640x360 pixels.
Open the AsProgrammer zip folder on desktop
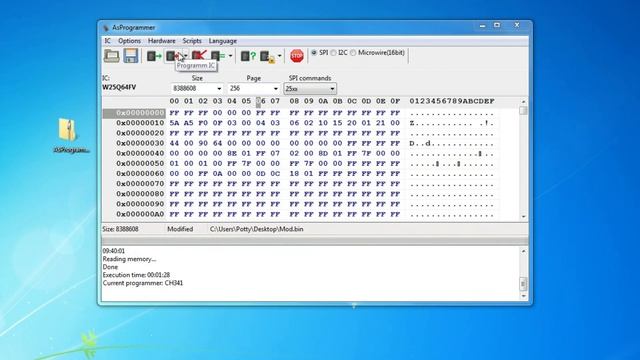(x=68, y=130)
